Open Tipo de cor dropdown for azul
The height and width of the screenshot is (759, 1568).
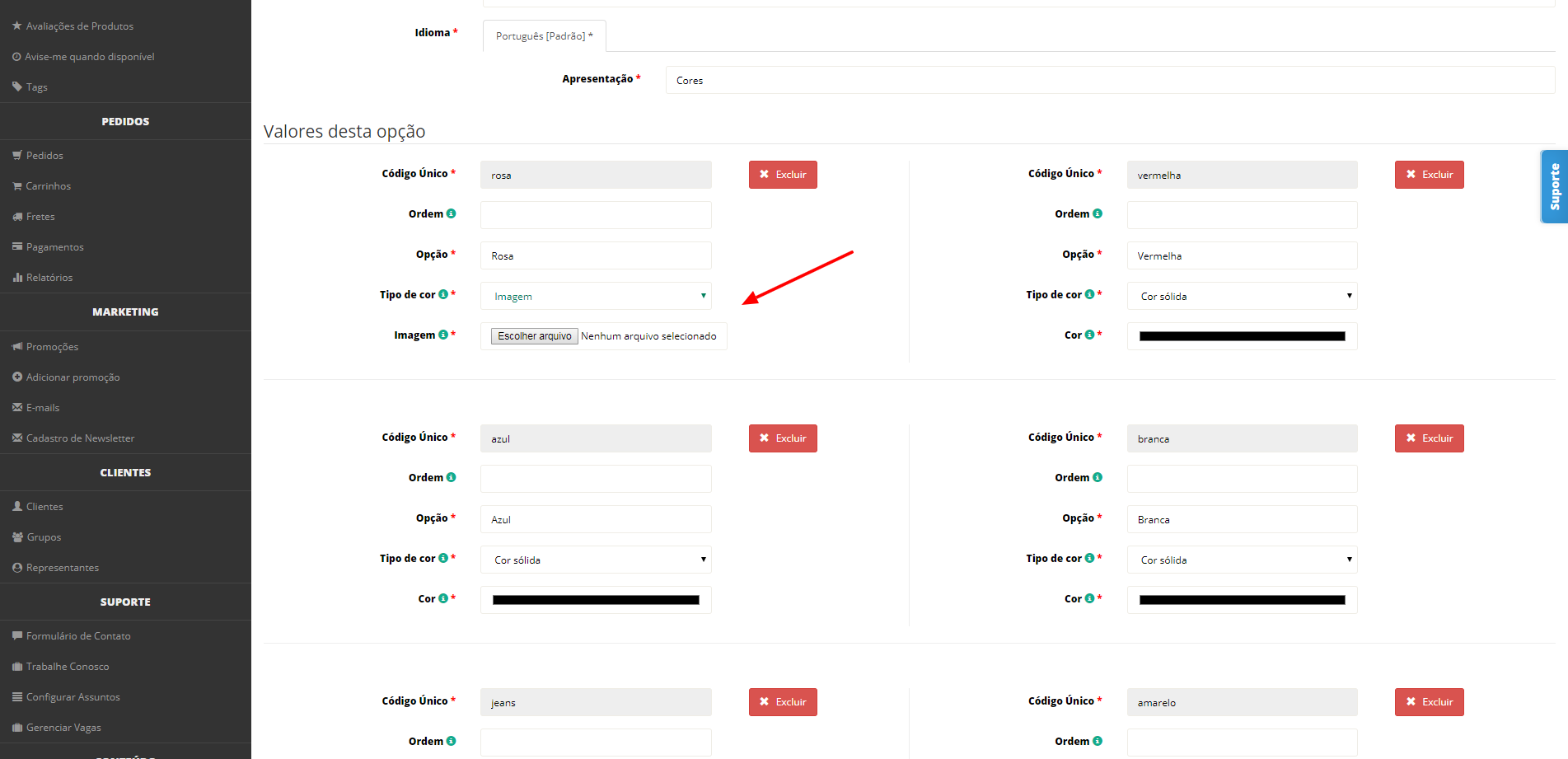[x=596, y=560]
